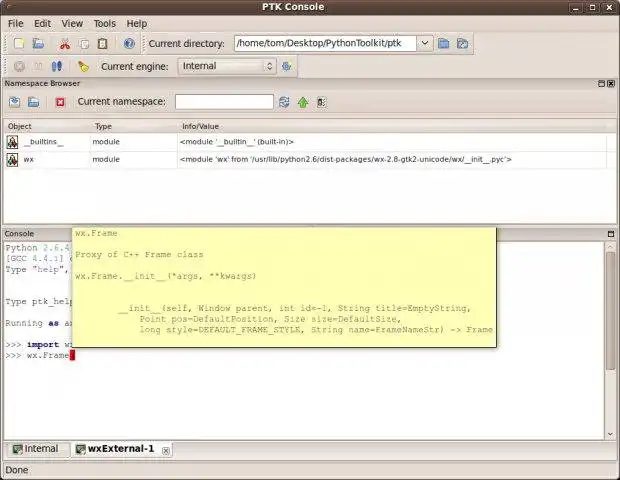Click the folder icon at the toolbar's right end
Screen dimensions: 620x480
462,43
